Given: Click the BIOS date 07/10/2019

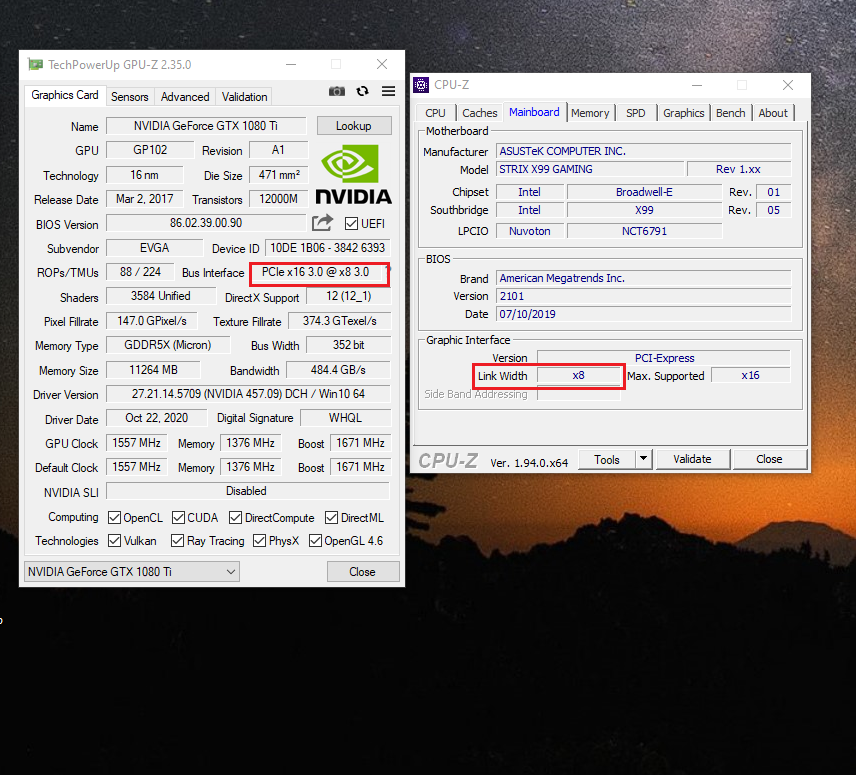Looking at the screenshot, I should tap(644, 314).
